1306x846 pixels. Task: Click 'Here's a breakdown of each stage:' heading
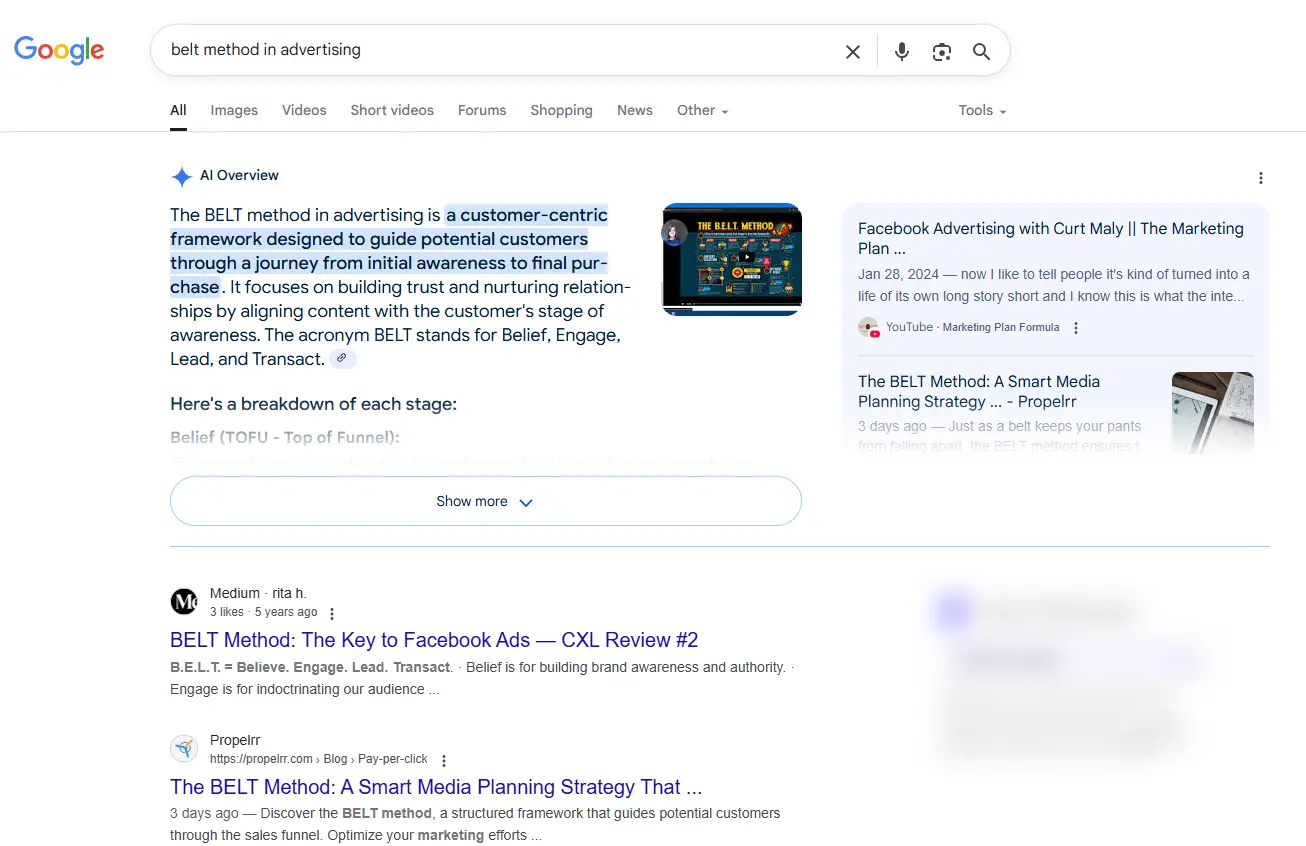pyautogui.click(x=313, y=404)
